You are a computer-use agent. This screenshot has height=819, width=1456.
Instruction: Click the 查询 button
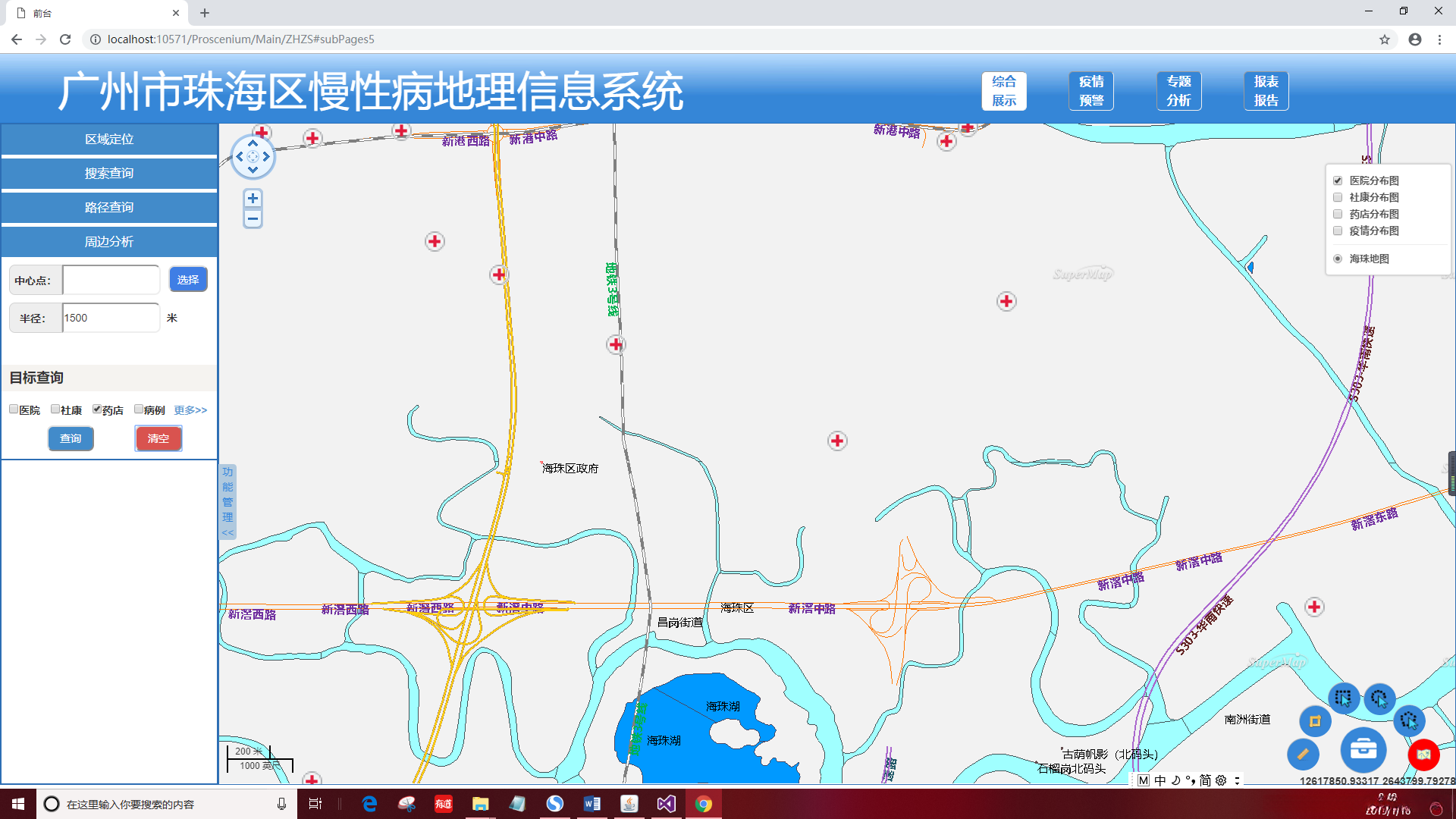tap(71, 438)
